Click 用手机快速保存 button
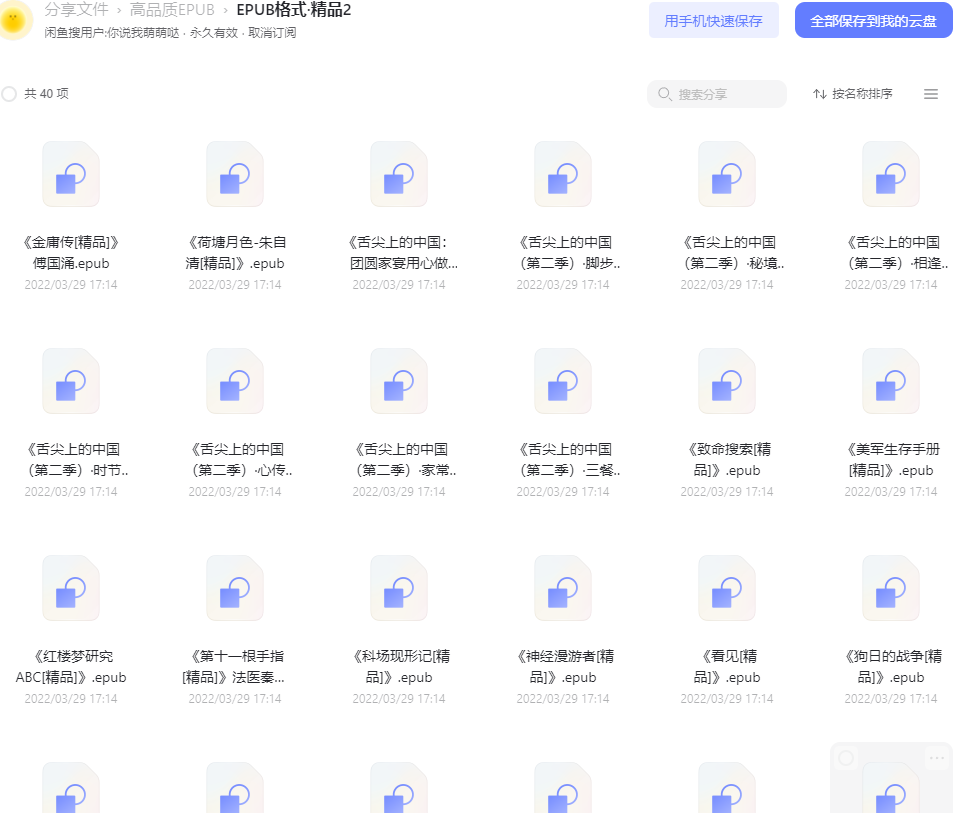The height and width of the screenshot is (813, 954). click(714, 21)
